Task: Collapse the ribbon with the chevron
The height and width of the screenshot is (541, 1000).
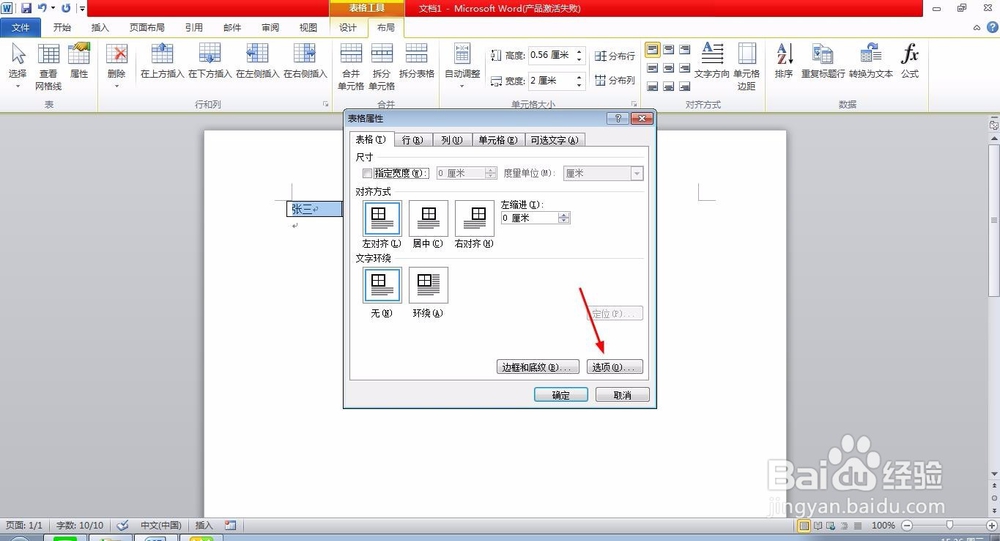Action: tap(976, 27)
